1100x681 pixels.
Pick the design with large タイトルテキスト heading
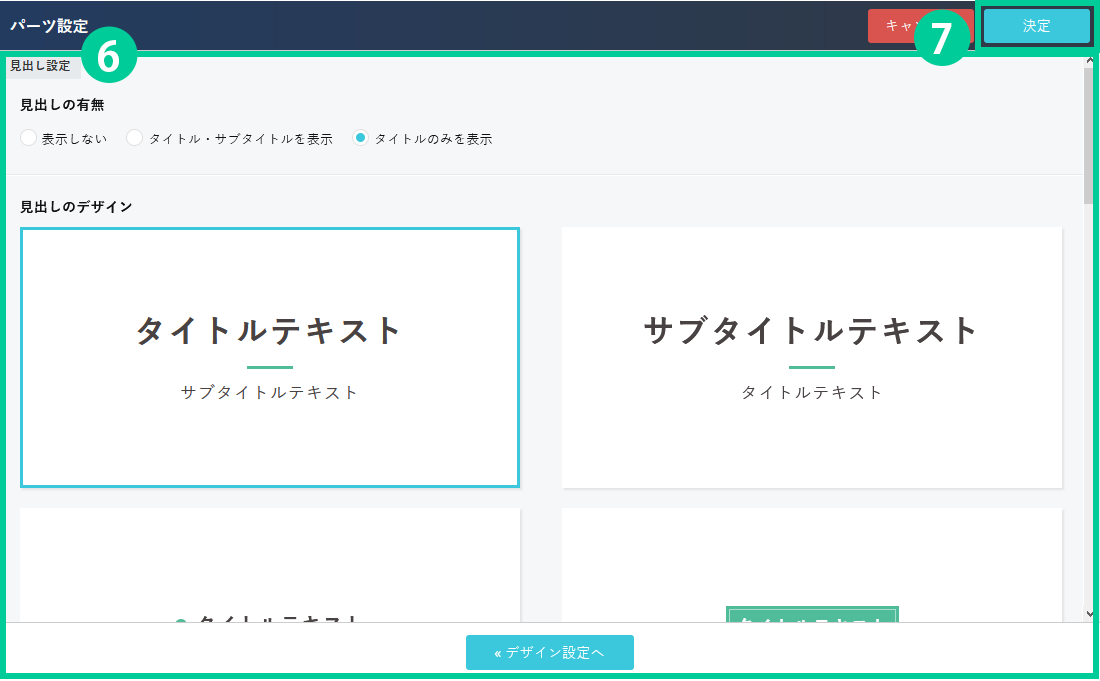270,357
